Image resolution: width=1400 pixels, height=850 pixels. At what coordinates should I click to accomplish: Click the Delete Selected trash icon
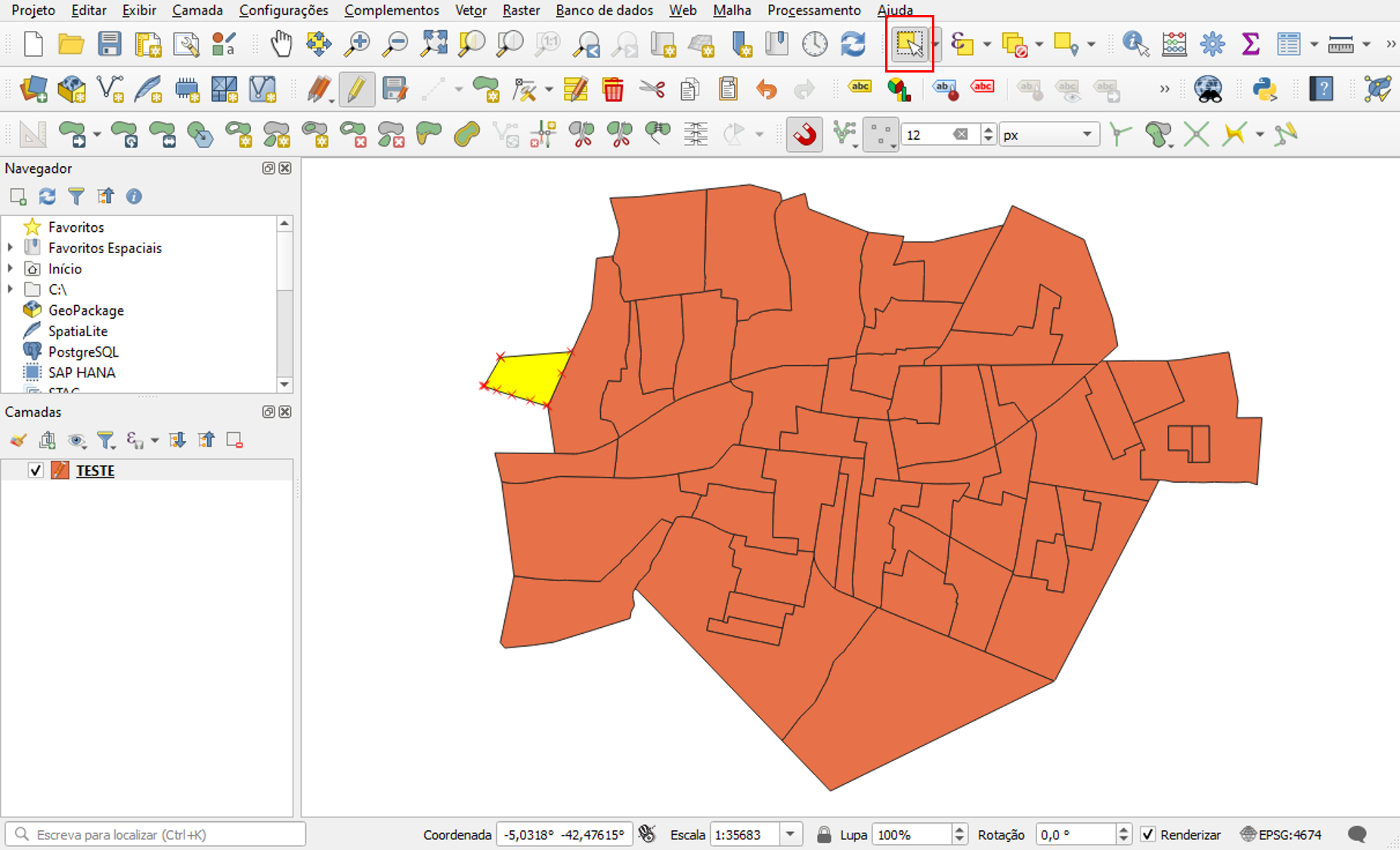coord(612,90)
